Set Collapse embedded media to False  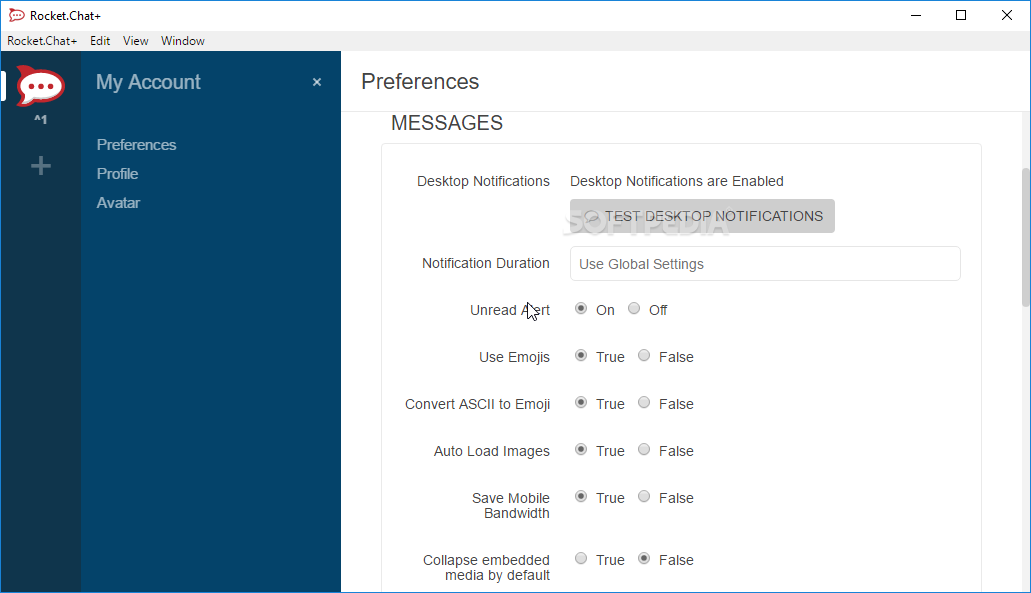pos(644,559)
